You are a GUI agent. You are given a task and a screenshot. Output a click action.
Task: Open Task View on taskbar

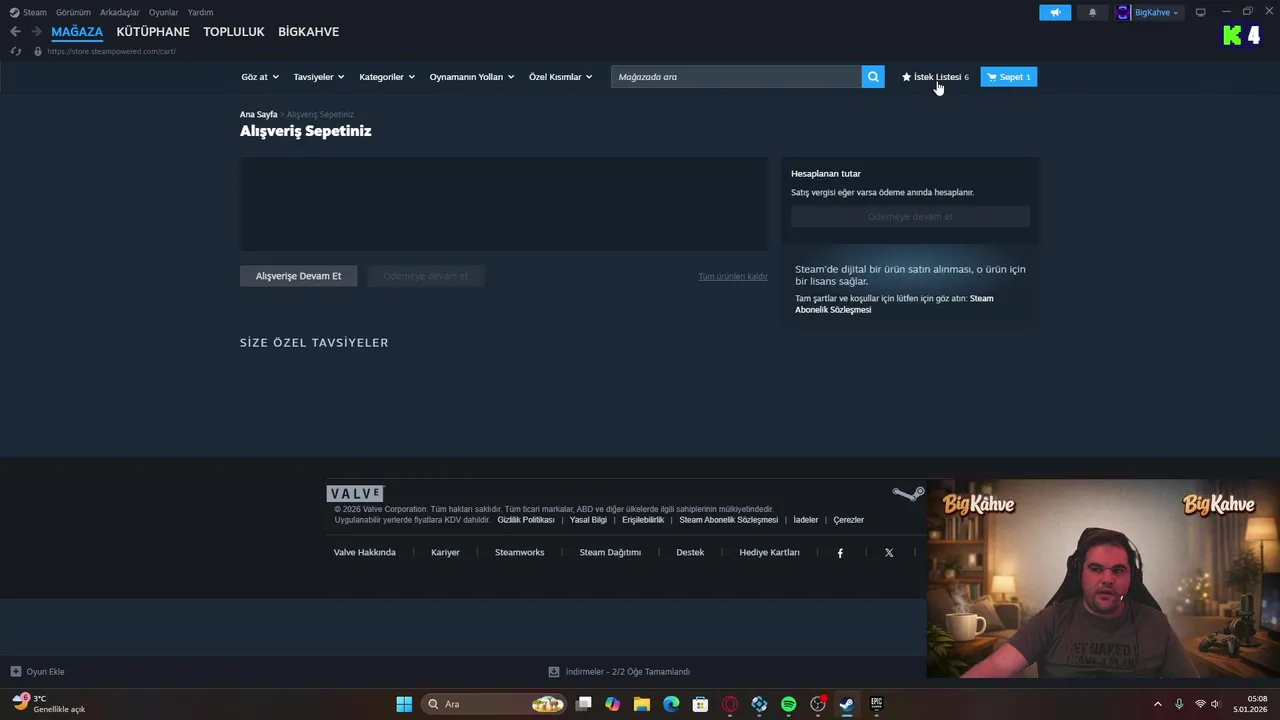click(x=584, y=704)
